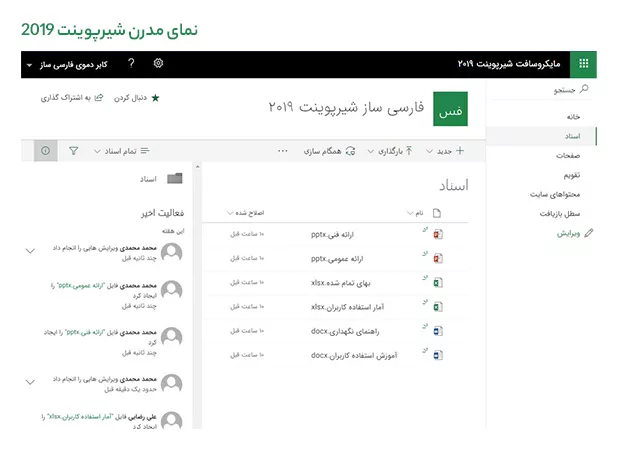Click avatar beside ارائه عمومی.pptx activity entry
Viewport: 617px width, 455px height.
click(x=172, y=291)
